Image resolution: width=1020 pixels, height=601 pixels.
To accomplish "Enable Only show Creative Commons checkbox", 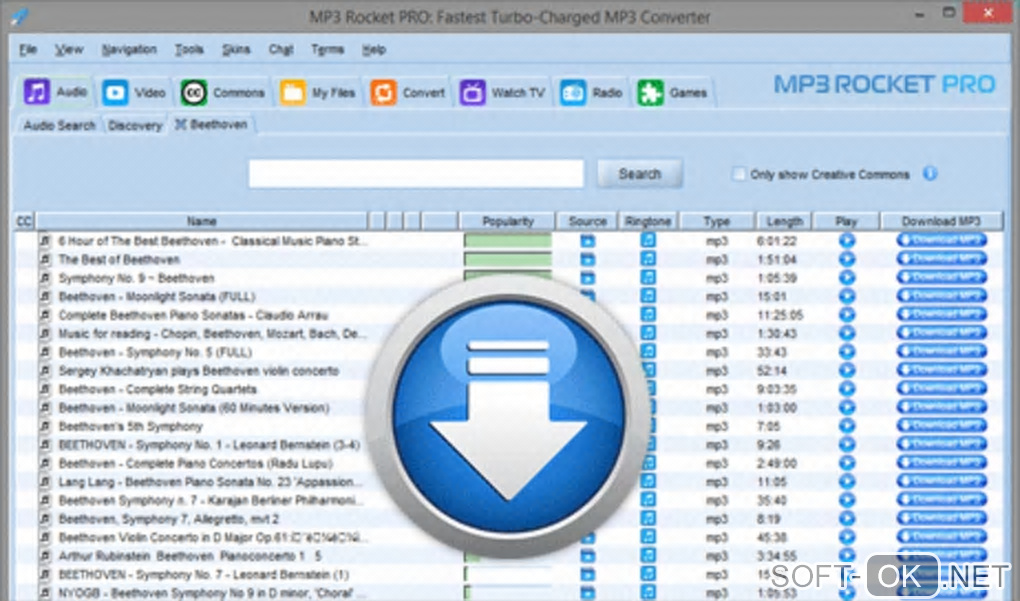I will coord(738,174).
